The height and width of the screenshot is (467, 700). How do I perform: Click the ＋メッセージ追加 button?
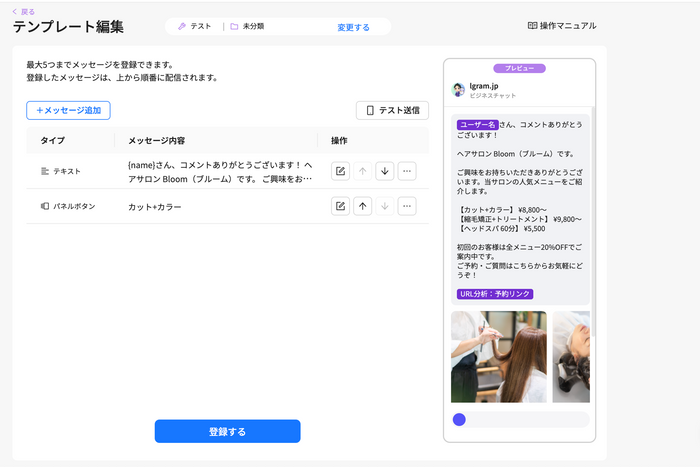coord(68,111)
